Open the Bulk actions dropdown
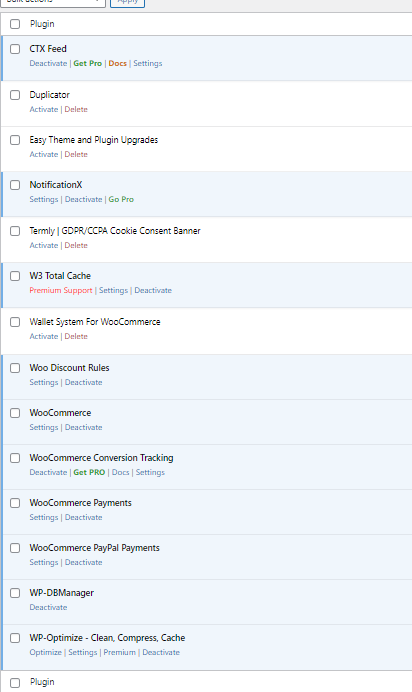Viewport: 412px width, 692px height. coord(53,3)
